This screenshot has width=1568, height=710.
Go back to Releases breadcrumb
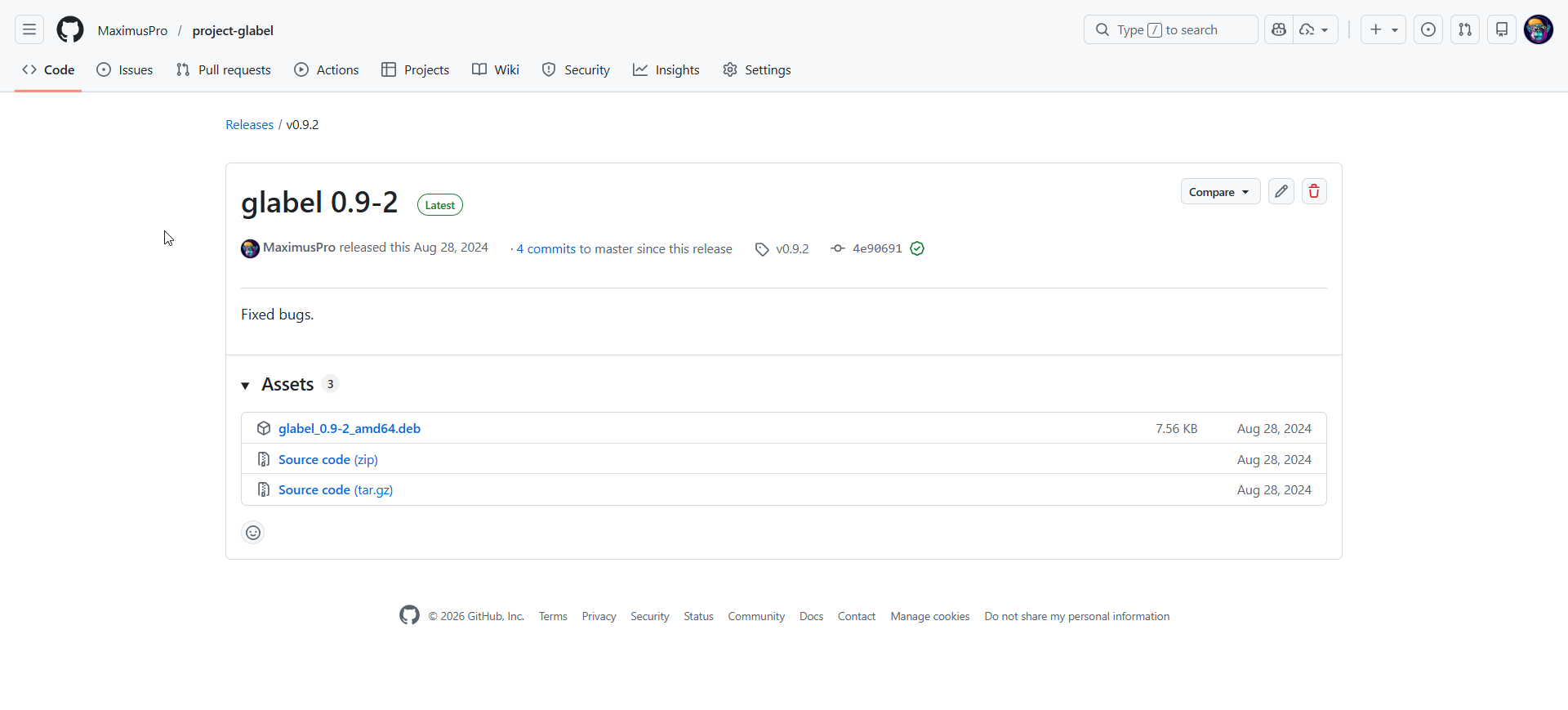(250, 124)
